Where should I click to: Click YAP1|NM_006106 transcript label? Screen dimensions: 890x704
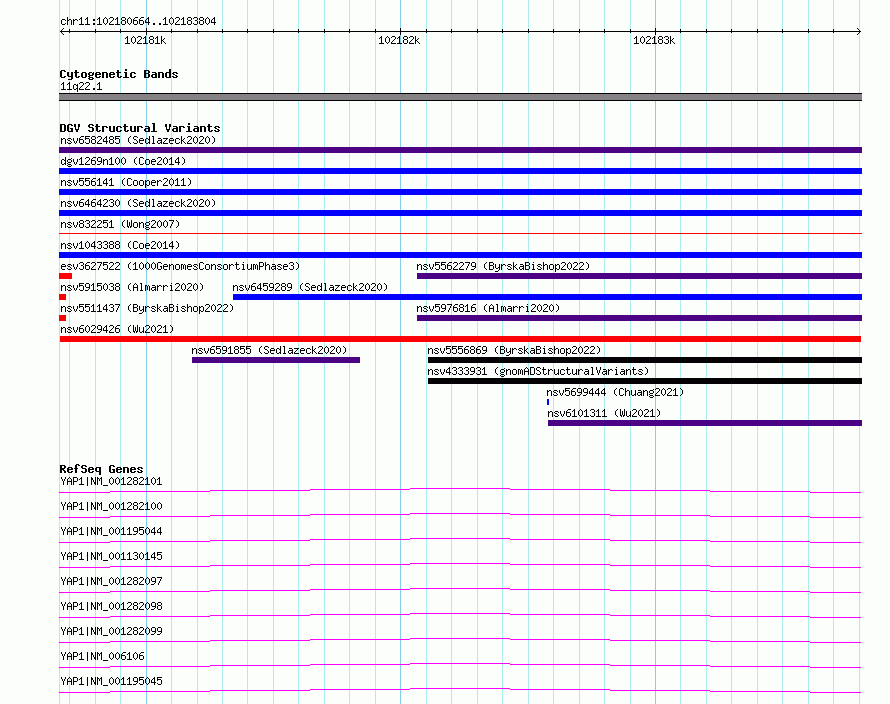click(102, 656)
